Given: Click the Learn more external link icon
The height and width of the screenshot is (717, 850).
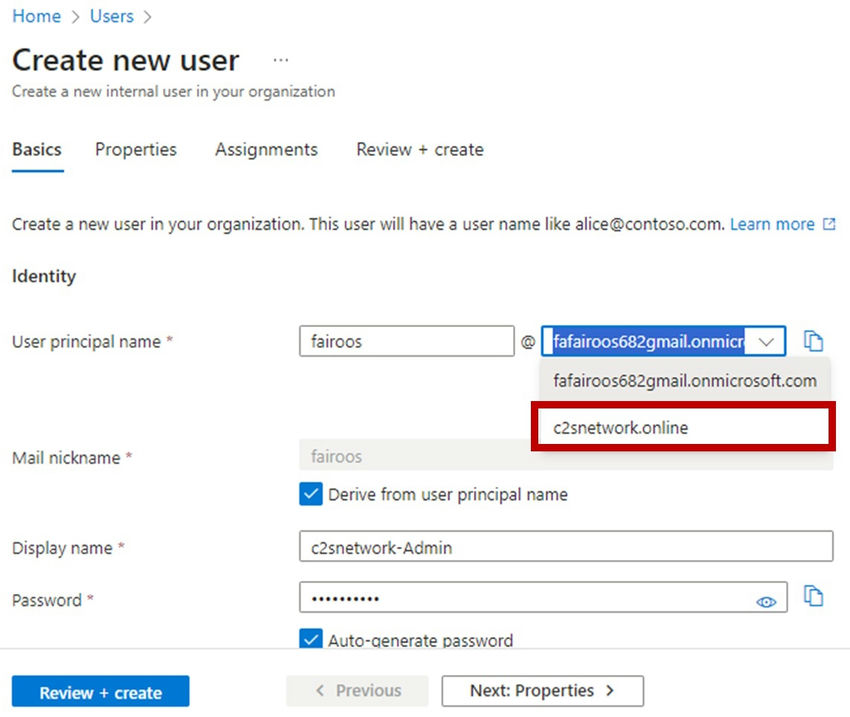Looking at the screenshot, I should point(828,225).
